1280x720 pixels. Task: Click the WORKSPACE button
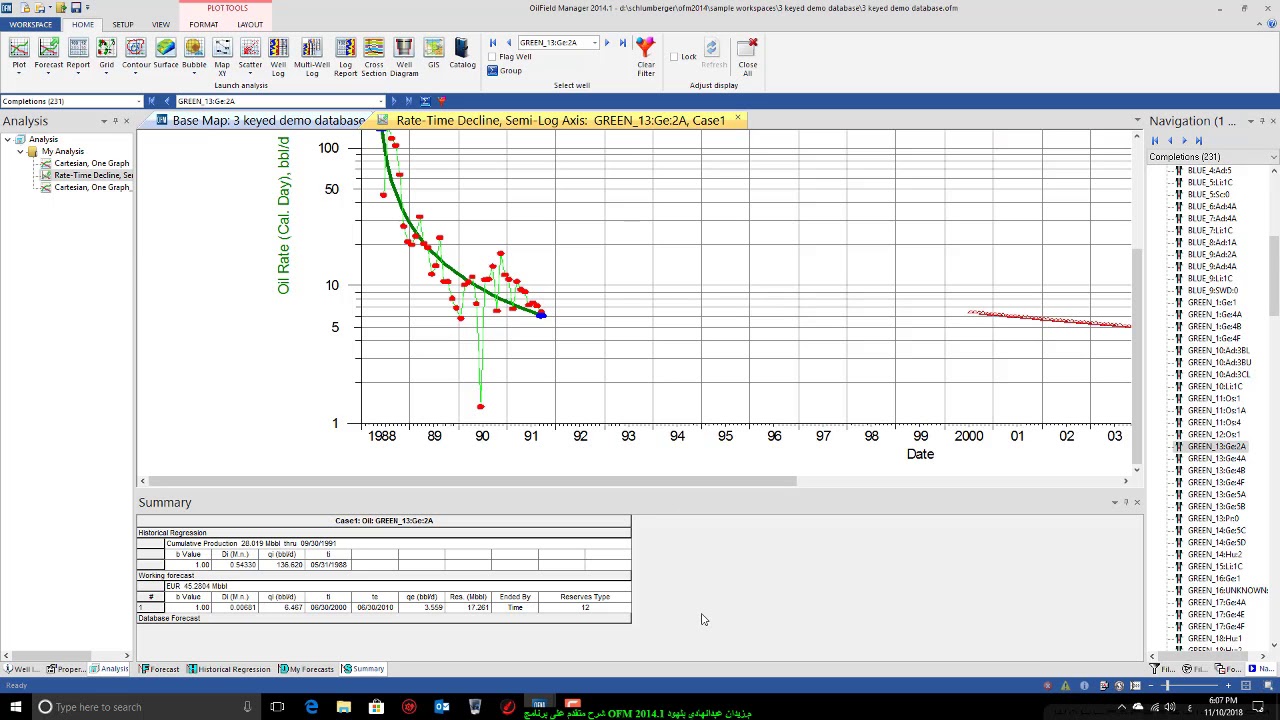coord(31,24)
